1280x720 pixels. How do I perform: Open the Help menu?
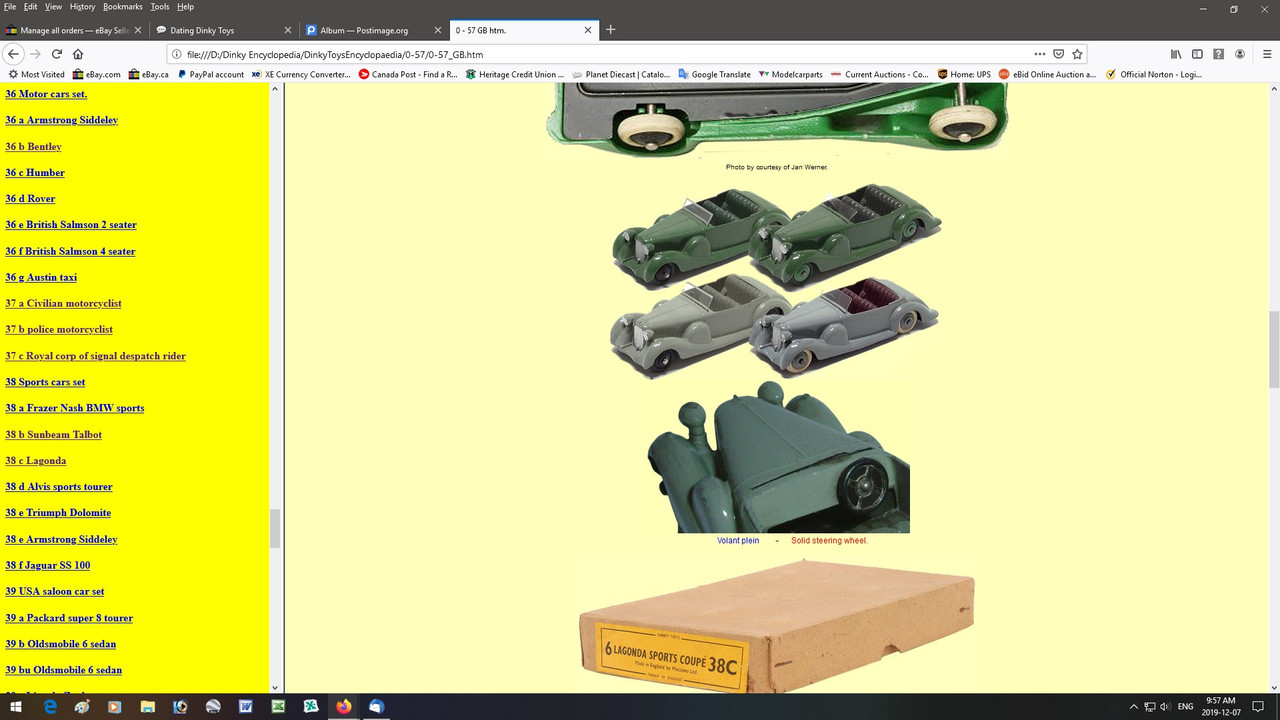(185, 7)
